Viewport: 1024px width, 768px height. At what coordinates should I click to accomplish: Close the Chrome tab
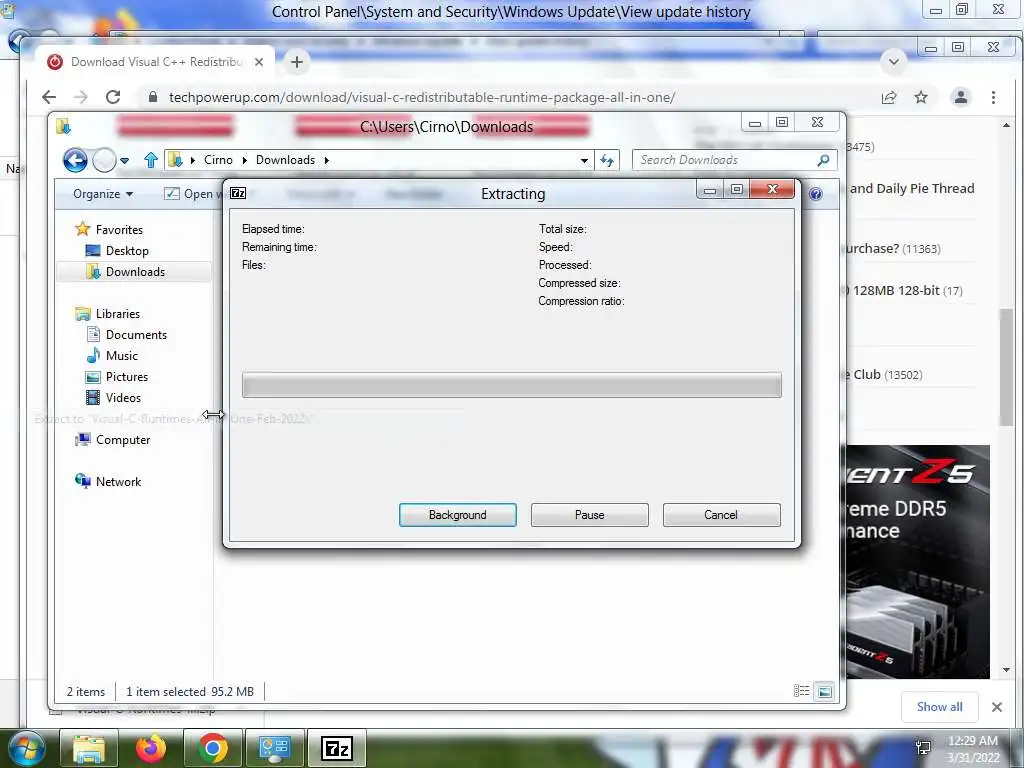click(259, 62)
